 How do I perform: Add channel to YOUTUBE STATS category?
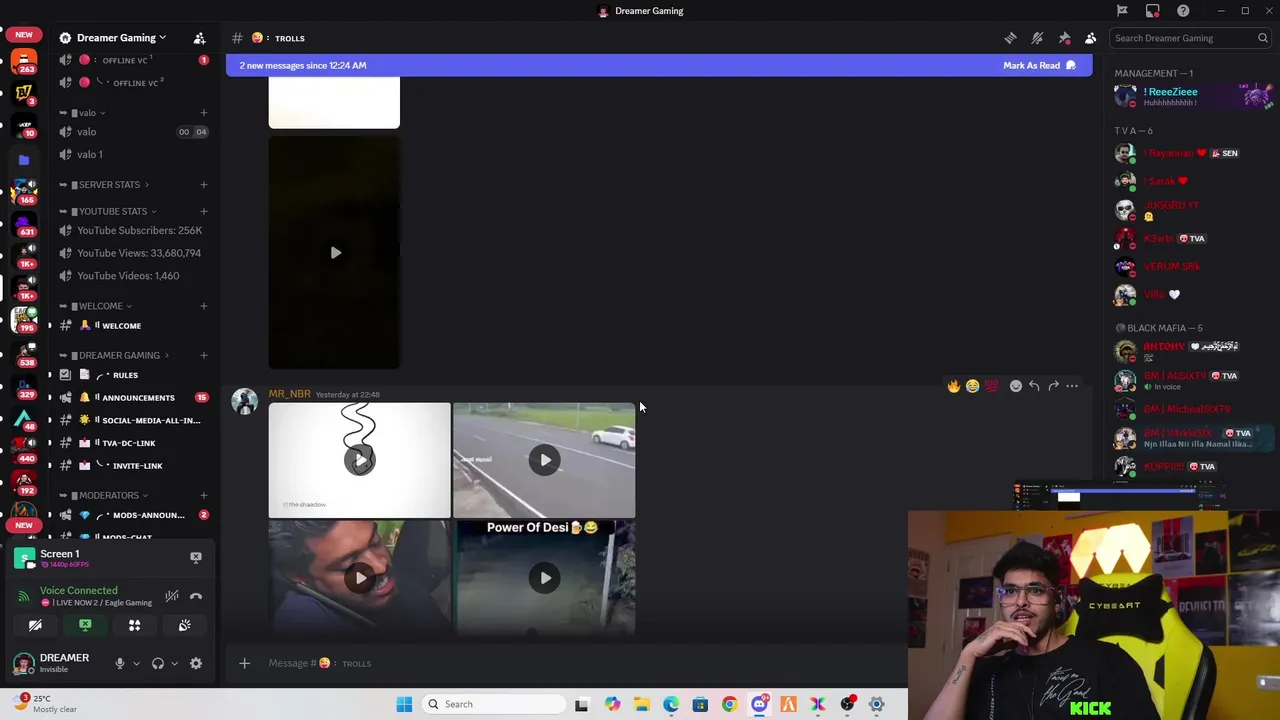[204, 211]
